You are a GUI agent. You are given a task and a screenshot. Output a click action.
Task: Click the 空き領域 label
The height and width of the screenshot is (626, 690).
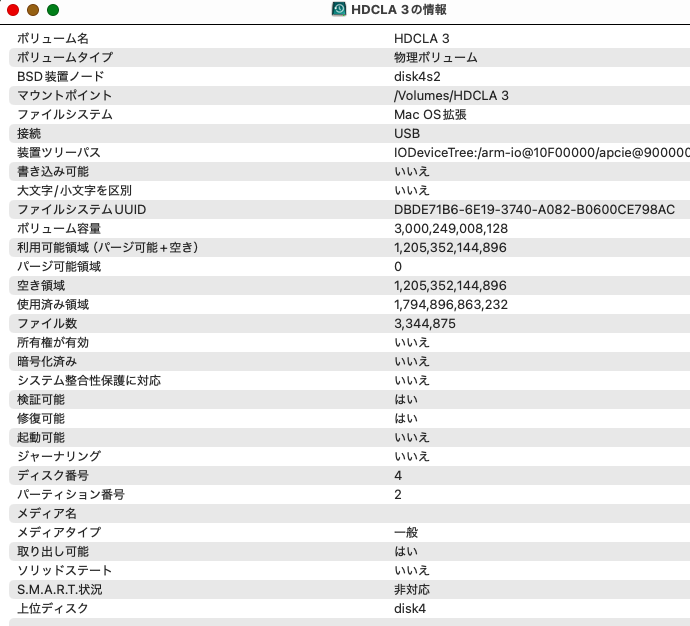coord(41,286)
